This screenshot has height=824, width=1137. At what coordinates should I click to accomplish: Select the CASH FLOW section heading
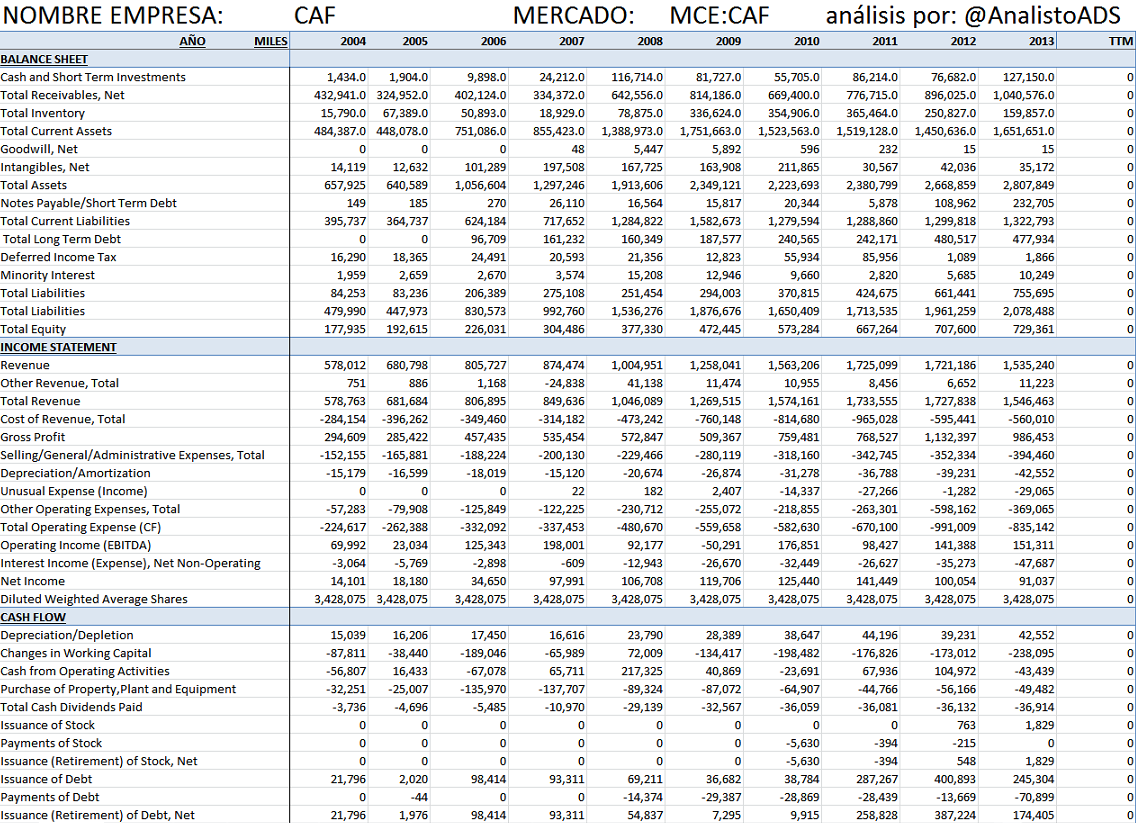tap(33, 617)
